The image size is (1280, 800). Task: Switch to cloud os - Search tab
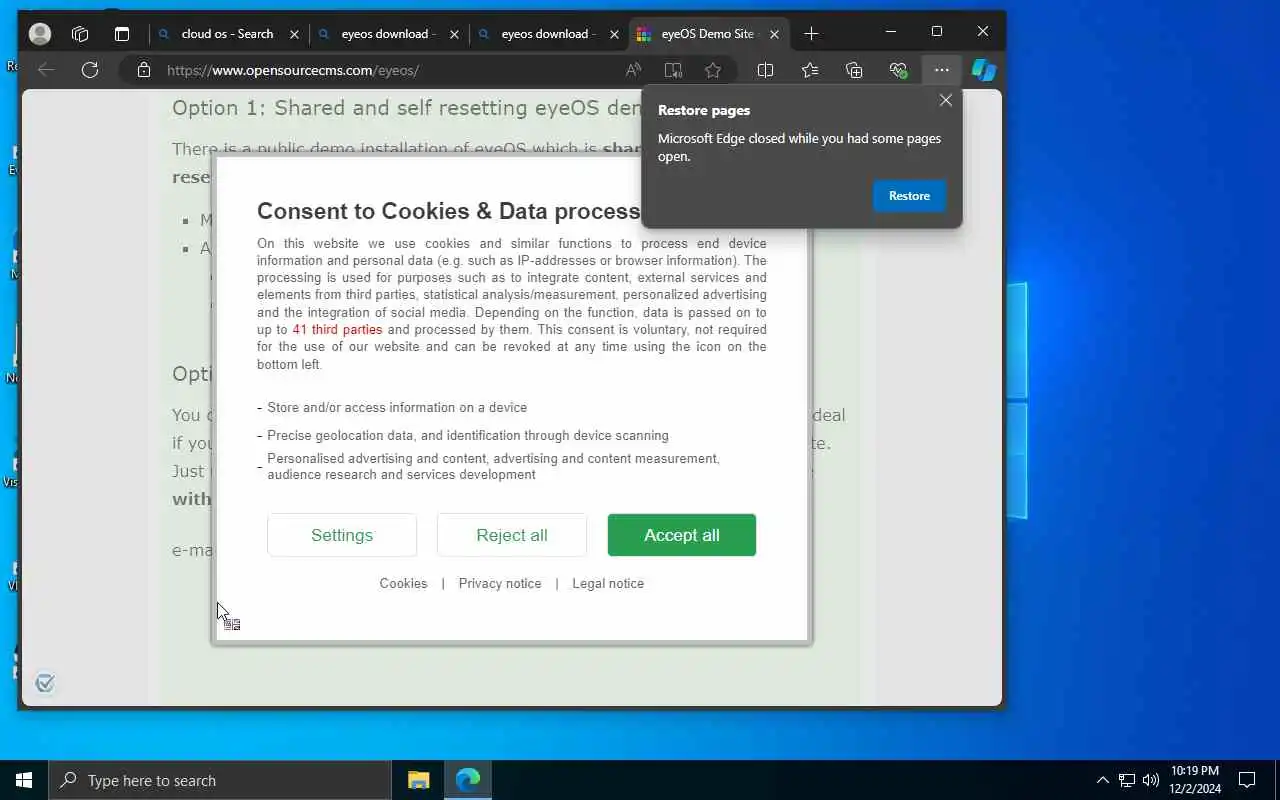pyautogui.click(x=228, y=34)
